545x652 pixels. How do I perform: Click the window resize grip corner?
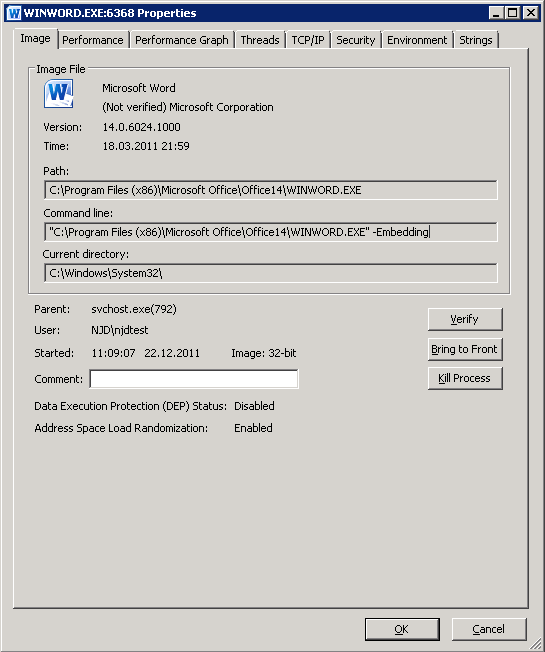pos(538,645)
